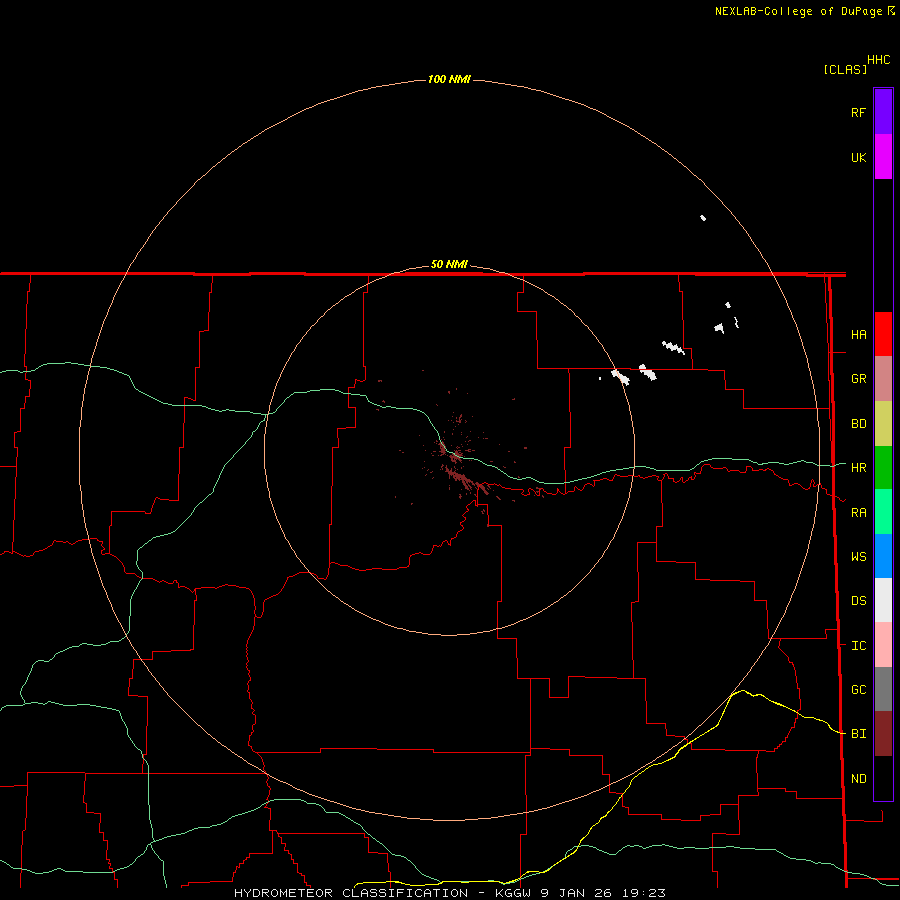Click the HA red legend color block
Image resolution: width=900 pixels, height=900 pixels.
(x=883, y=334)
